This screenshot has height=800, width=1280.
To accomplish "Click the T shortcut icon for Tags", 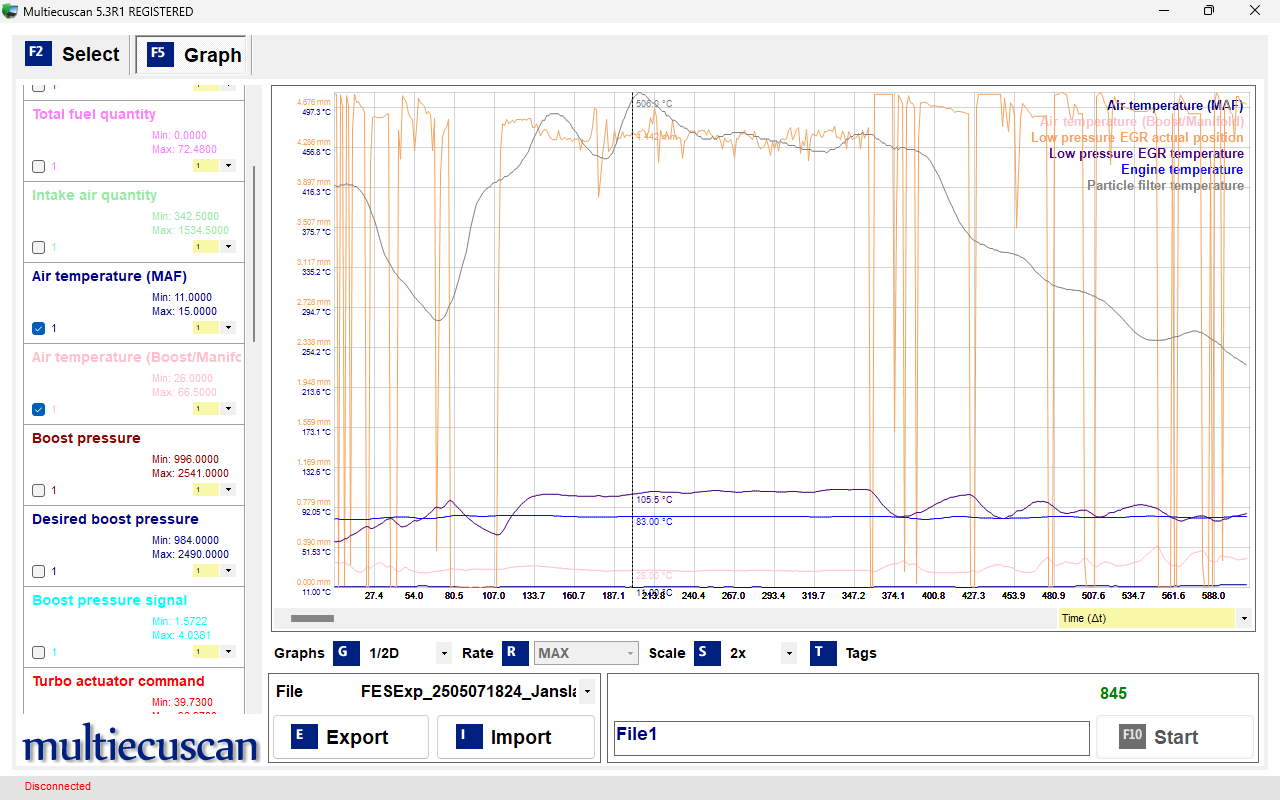I will click(x=823, y=653).
